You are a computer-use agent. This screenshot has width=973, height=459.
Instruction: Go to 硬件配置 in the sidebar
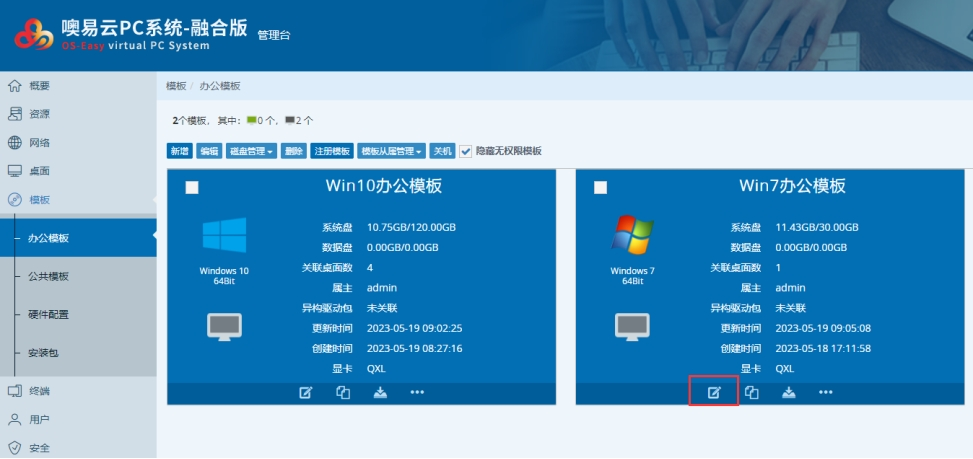(x=48, y=314)
